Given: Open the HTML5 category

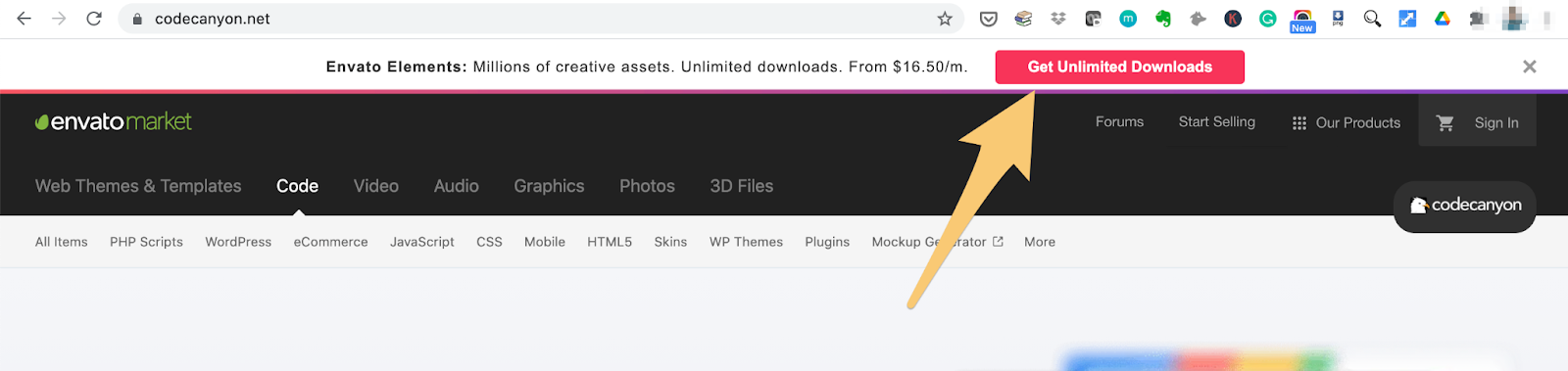Looking at the screenshot, I should (x=610, y=242).
